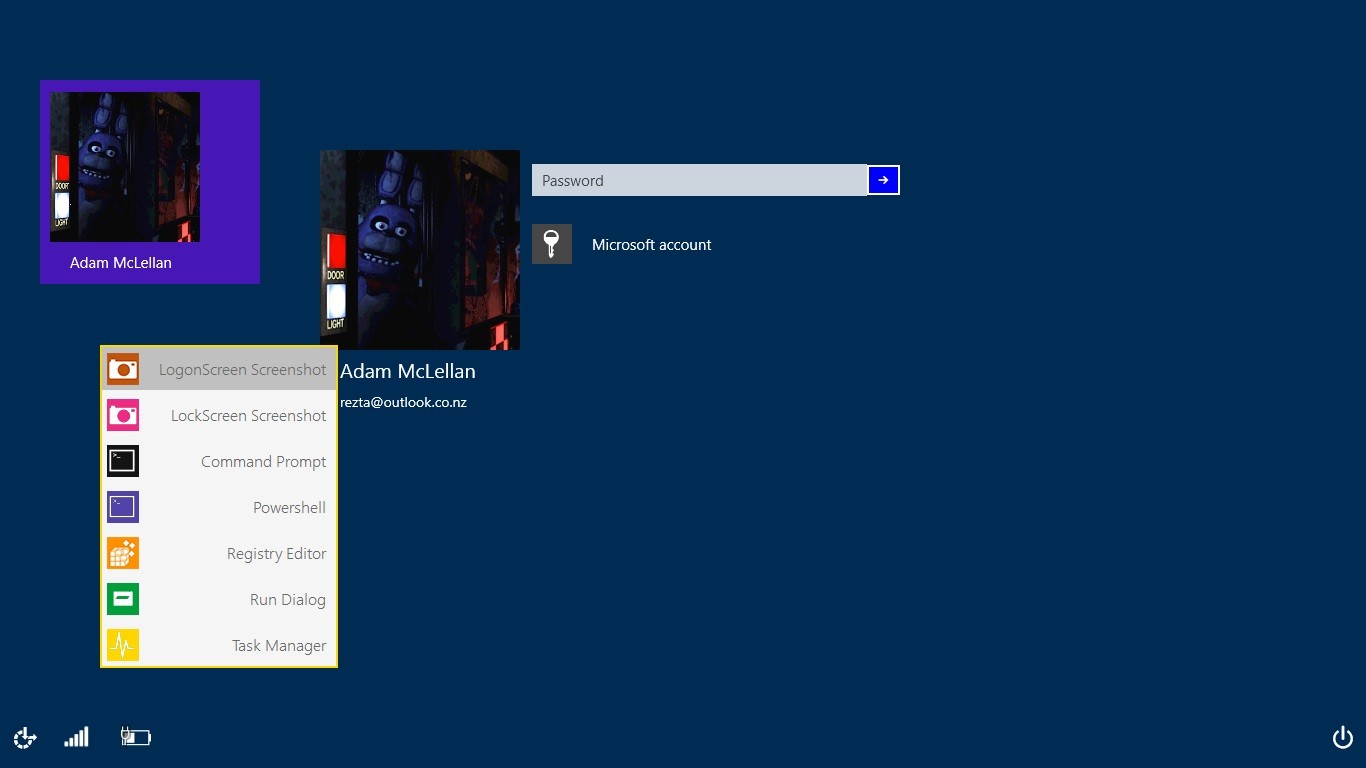This screenshot has width=1366, height=768.
Task: Choose the Microsoft account sign-in option
Action: [x=622, y=244]
